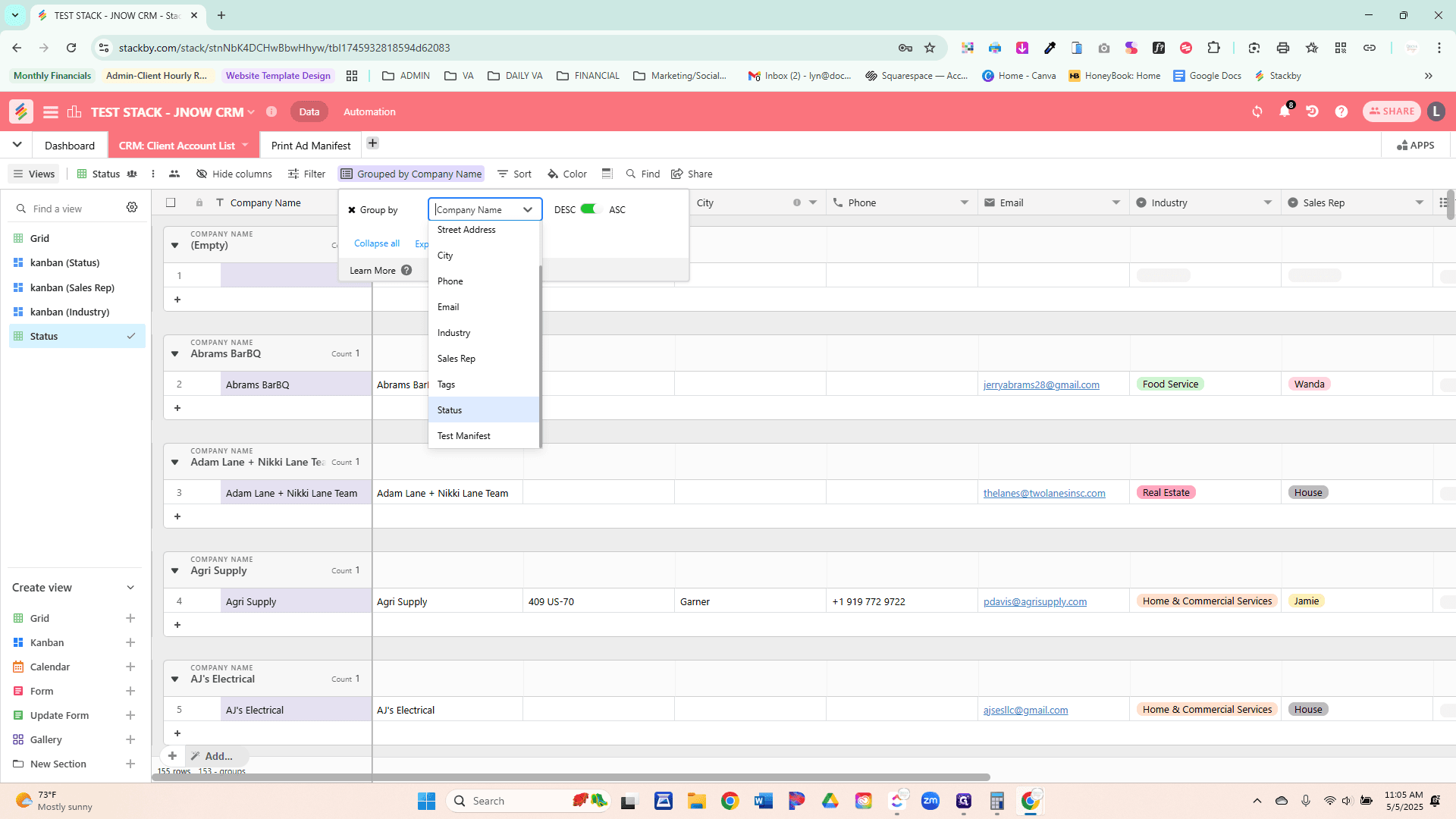1456x819 pixels.
Task: Add a new table with plus icon
Action: (372, 143)
